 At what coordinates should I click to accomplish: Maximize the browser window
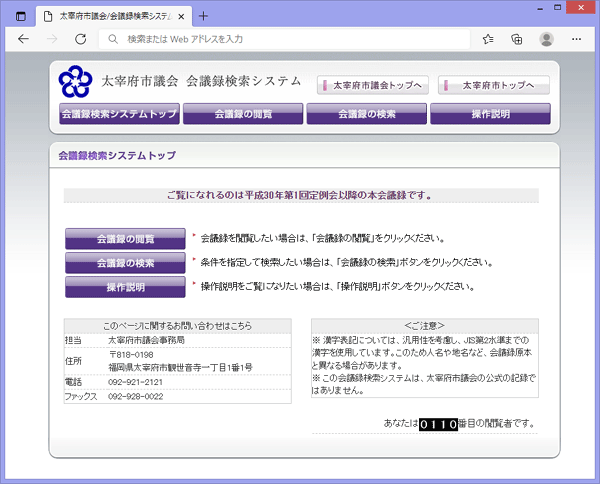(558, 8)
